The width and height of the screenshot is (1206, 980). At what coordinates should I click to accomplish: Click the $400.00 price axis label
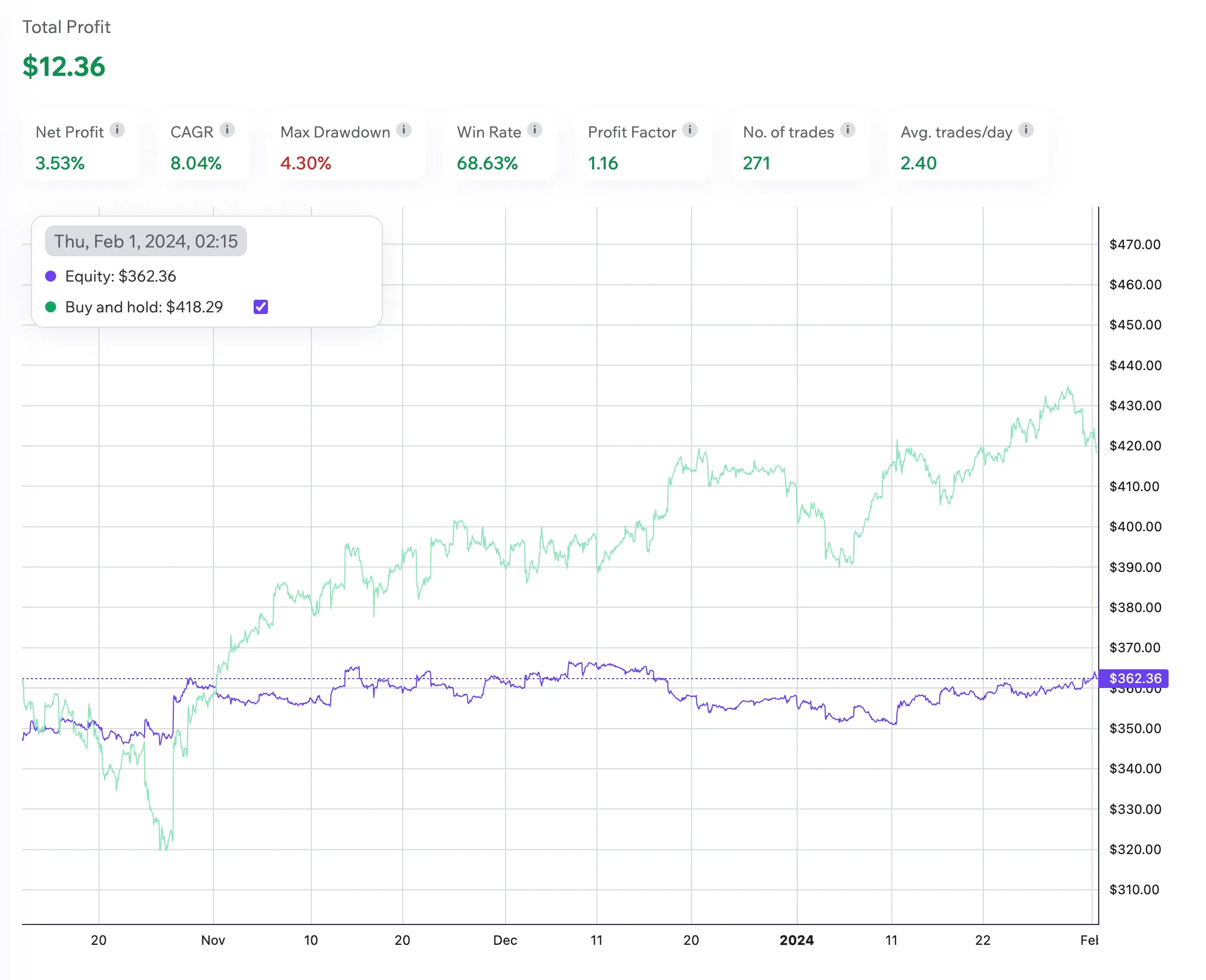point(1135,527)
